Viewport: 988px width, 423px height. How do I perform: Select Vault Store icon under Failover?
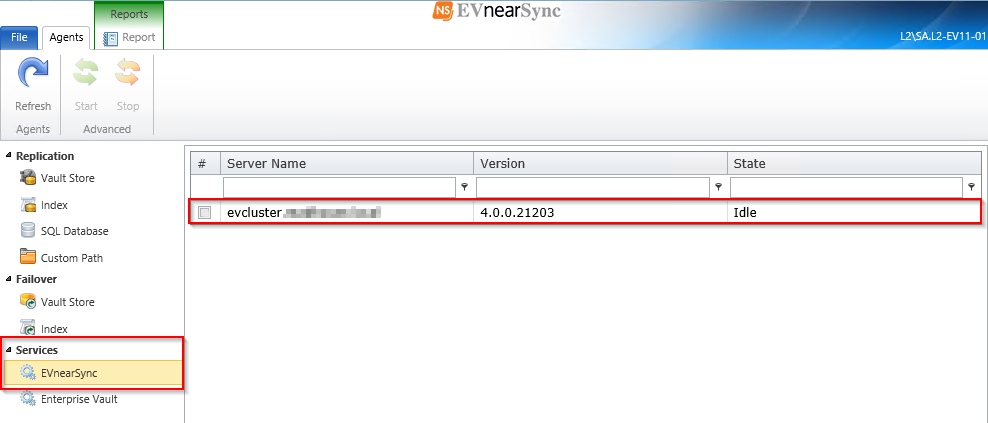28,302
